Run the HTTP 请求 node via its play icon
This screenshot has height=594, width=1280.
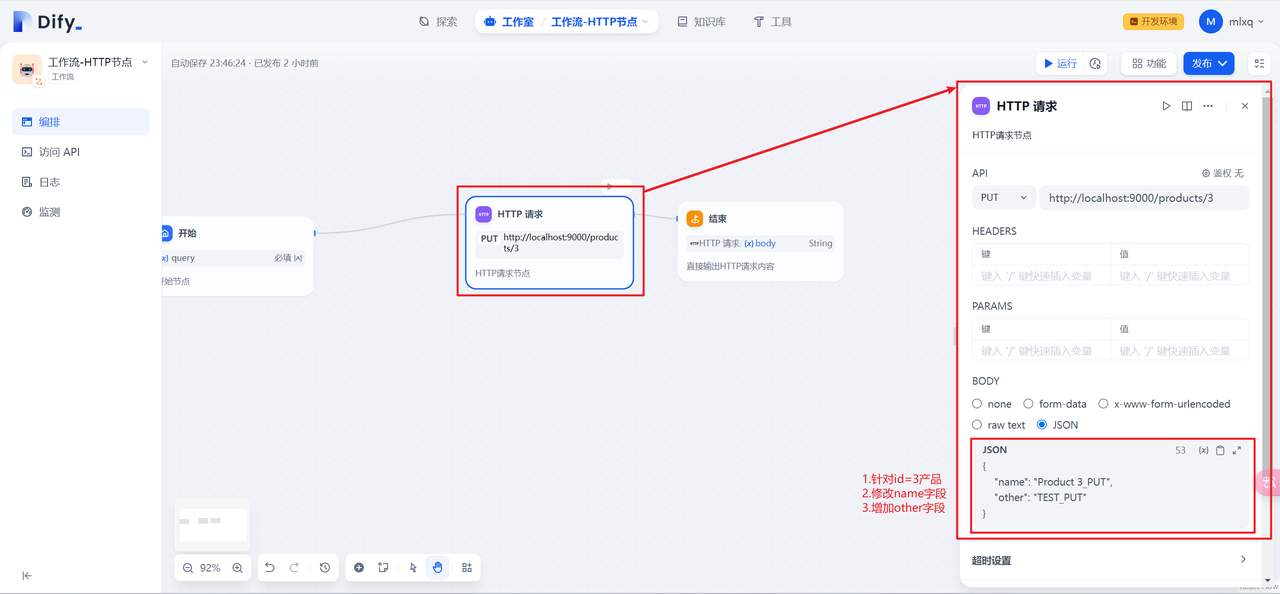pos(1166,105)
